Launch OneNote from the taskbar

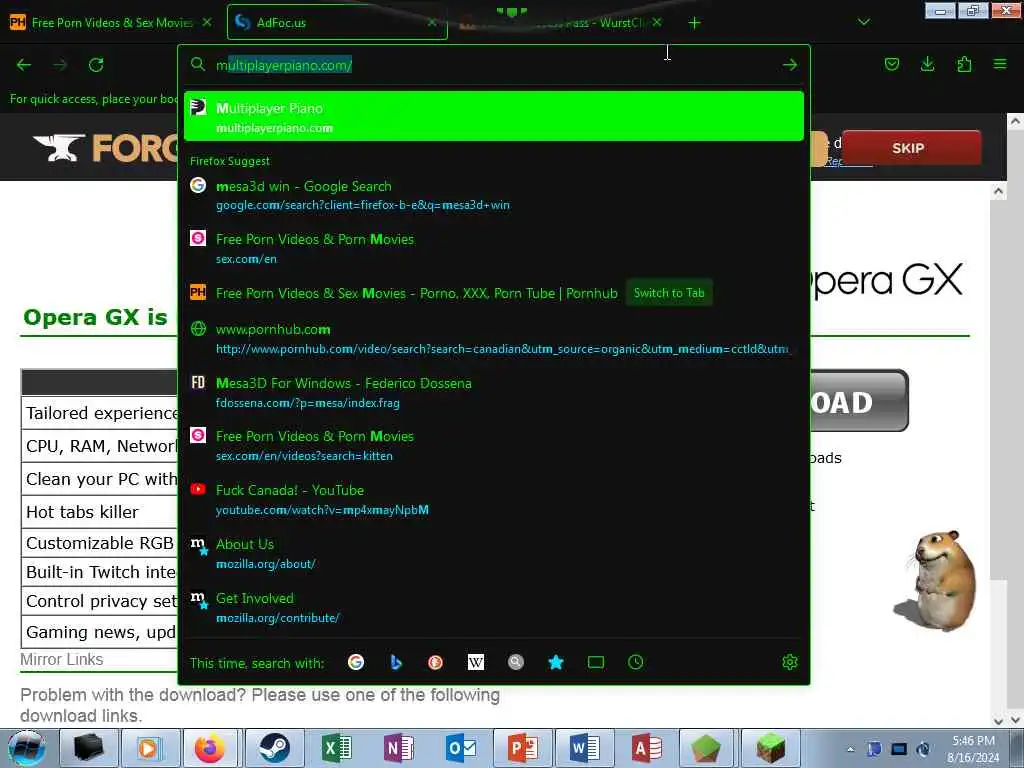tap(399, 748)
